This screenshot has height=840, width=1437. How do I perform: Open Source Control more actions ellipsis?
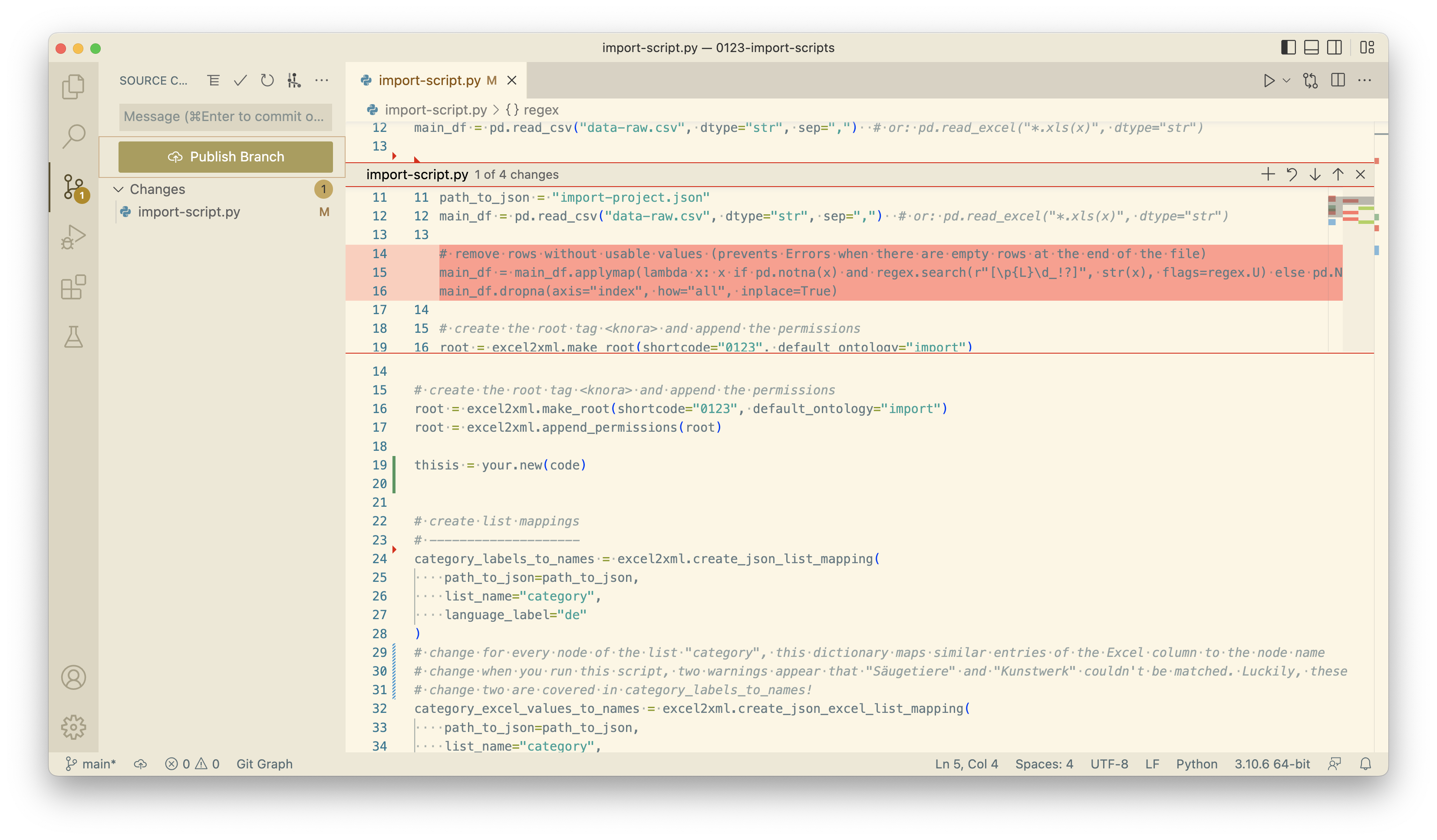322,80
